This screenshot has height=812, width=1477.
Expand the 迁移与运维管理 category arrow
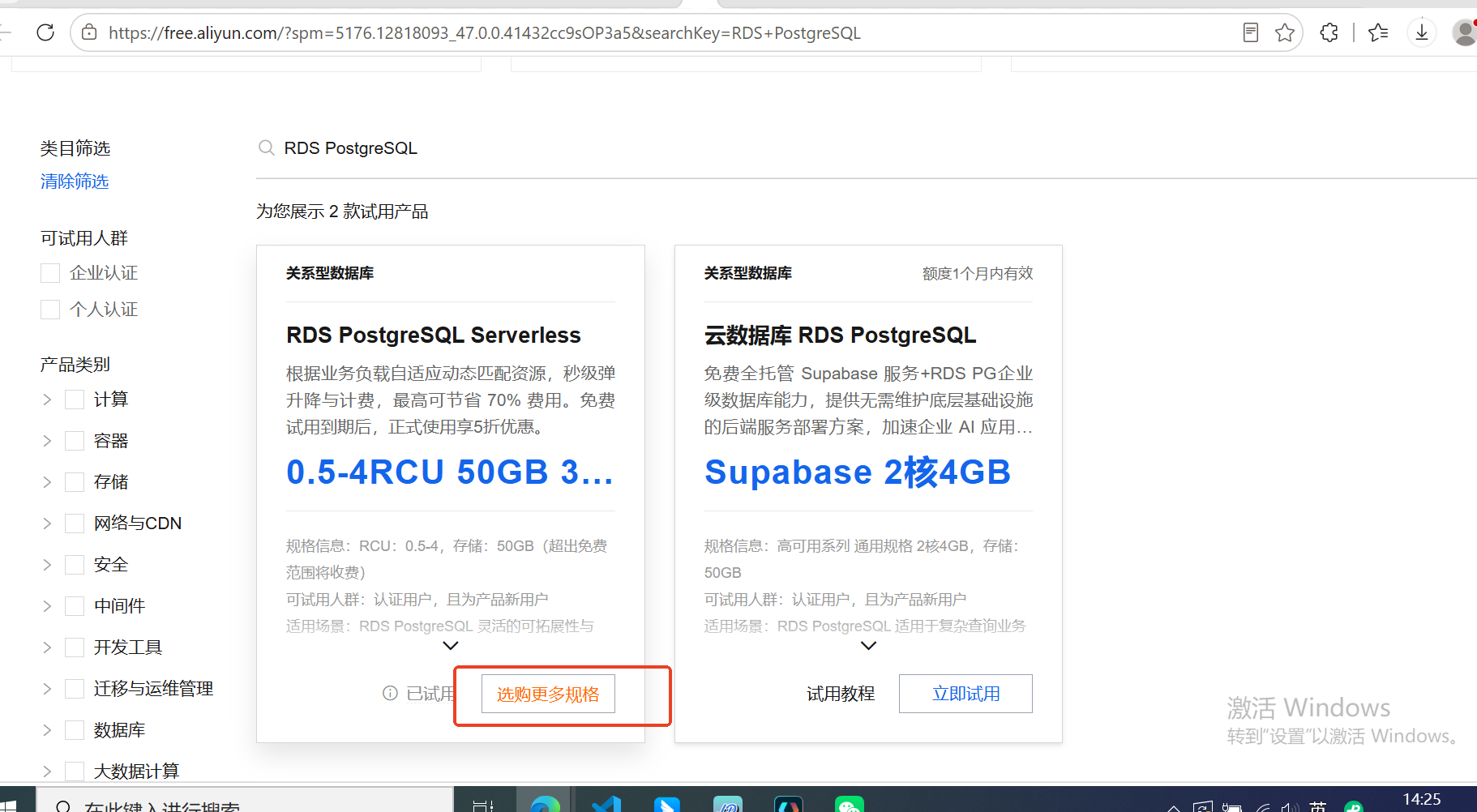(x=47, y=689)
